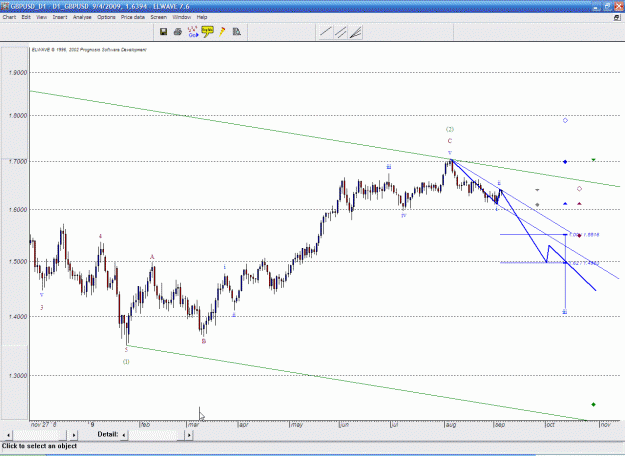Click the document preview icon
The width and height of the screenshot is (625, 456).
(x=237, y=32)
